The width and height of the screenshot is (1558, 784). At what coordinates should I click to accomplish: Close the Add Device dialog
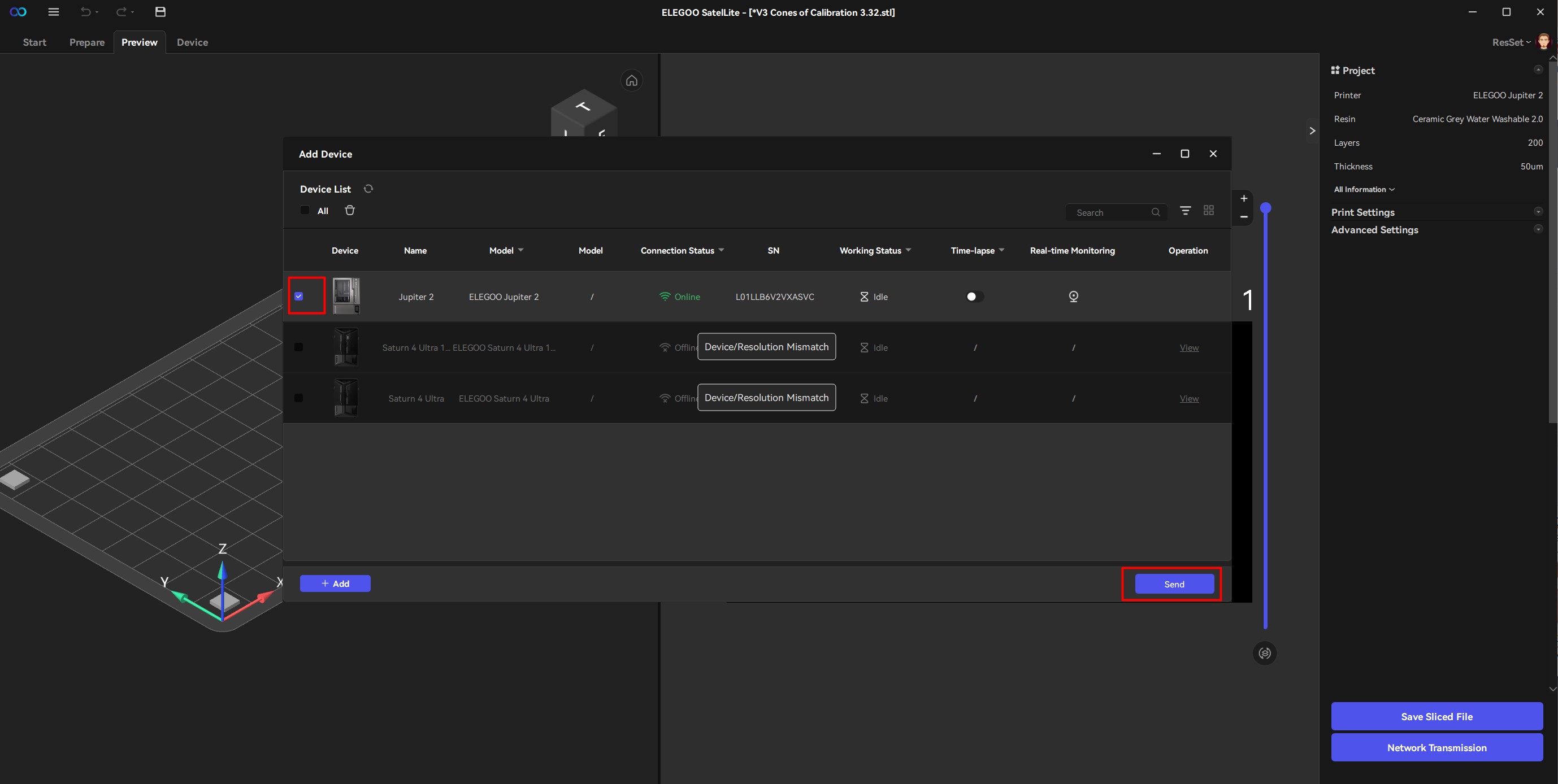coord(1213,154)
